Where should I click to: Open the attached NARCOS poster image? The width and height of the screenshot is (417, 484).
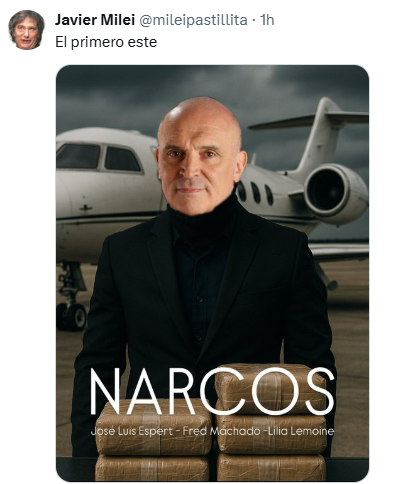pos(212,273)
